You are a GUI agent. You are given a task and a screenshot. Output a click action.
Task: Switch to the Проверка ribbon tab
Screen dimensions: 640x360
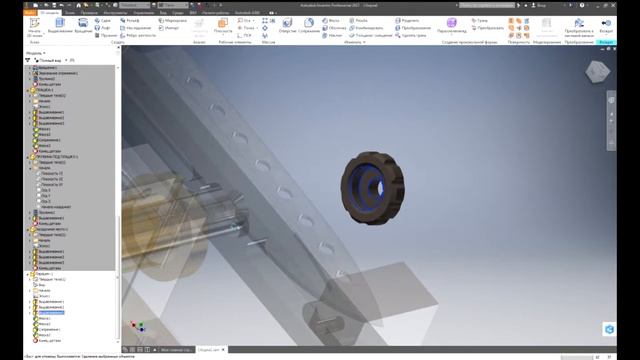(x=89, y=13)
